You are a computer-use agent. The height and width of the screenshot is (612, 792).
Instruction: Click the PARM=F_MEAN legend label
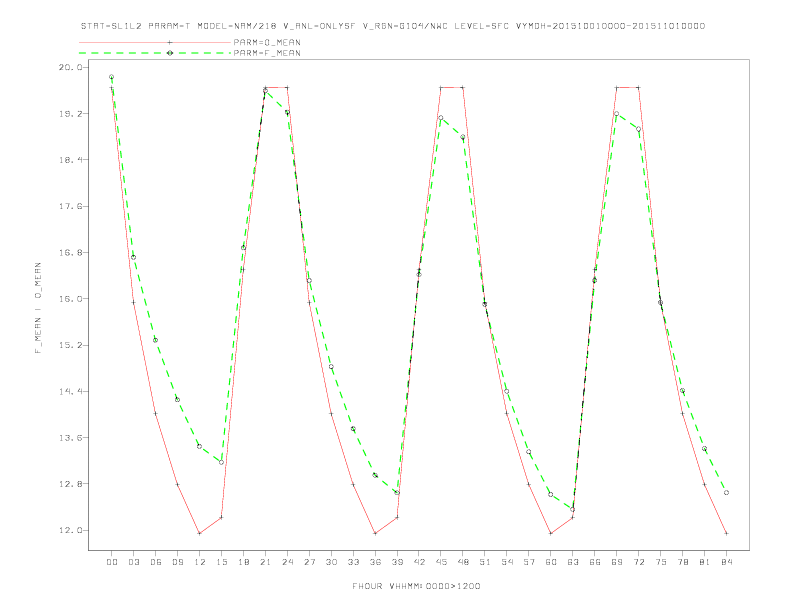point(267,53)
